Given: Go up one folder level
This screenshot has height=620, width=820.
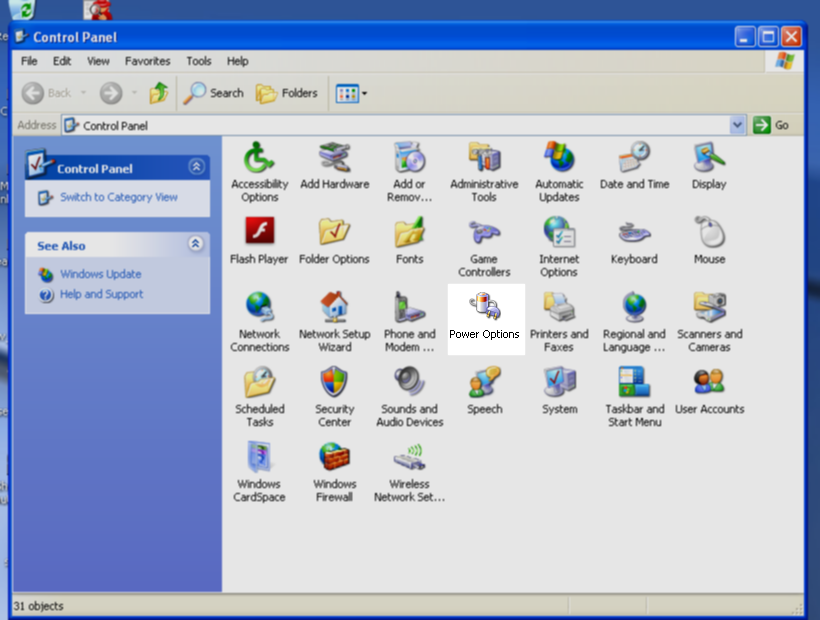Looking at the screenshot, I should [x=158, y=93].
